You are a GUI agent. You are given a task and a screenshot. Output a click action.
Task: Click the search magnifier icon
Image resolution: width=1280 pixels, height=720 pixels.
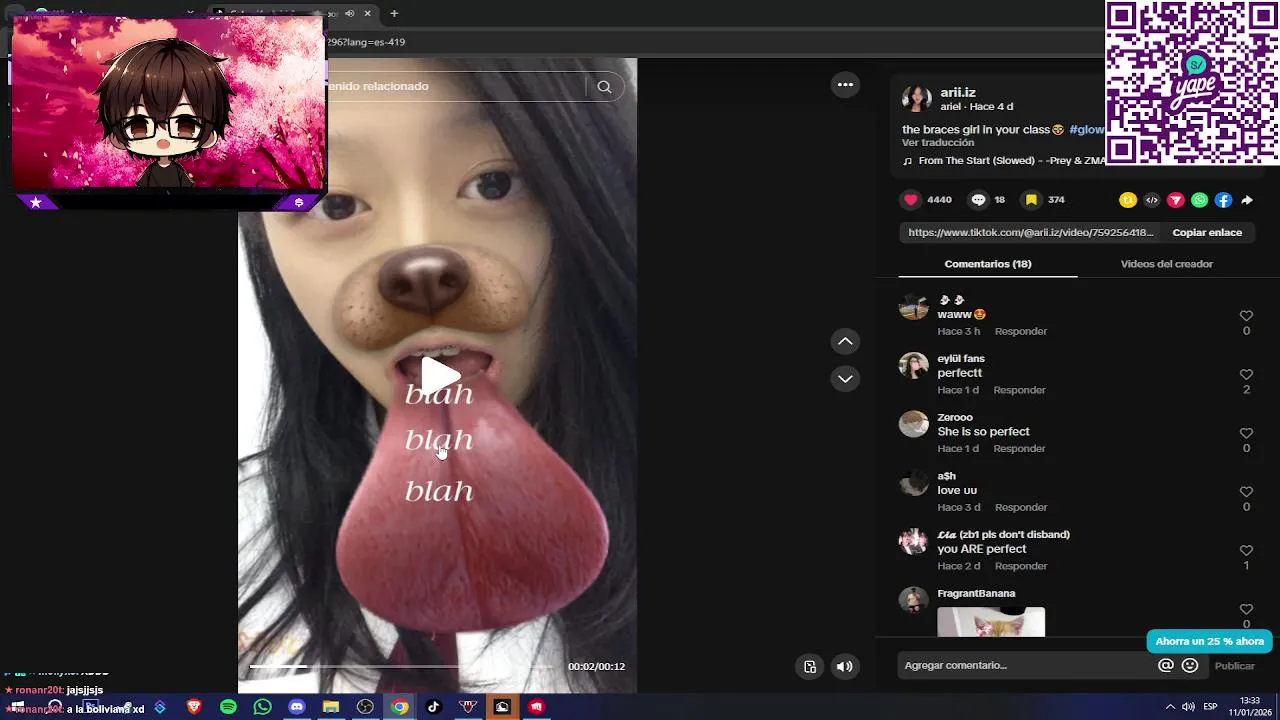(x=604, y=86)
